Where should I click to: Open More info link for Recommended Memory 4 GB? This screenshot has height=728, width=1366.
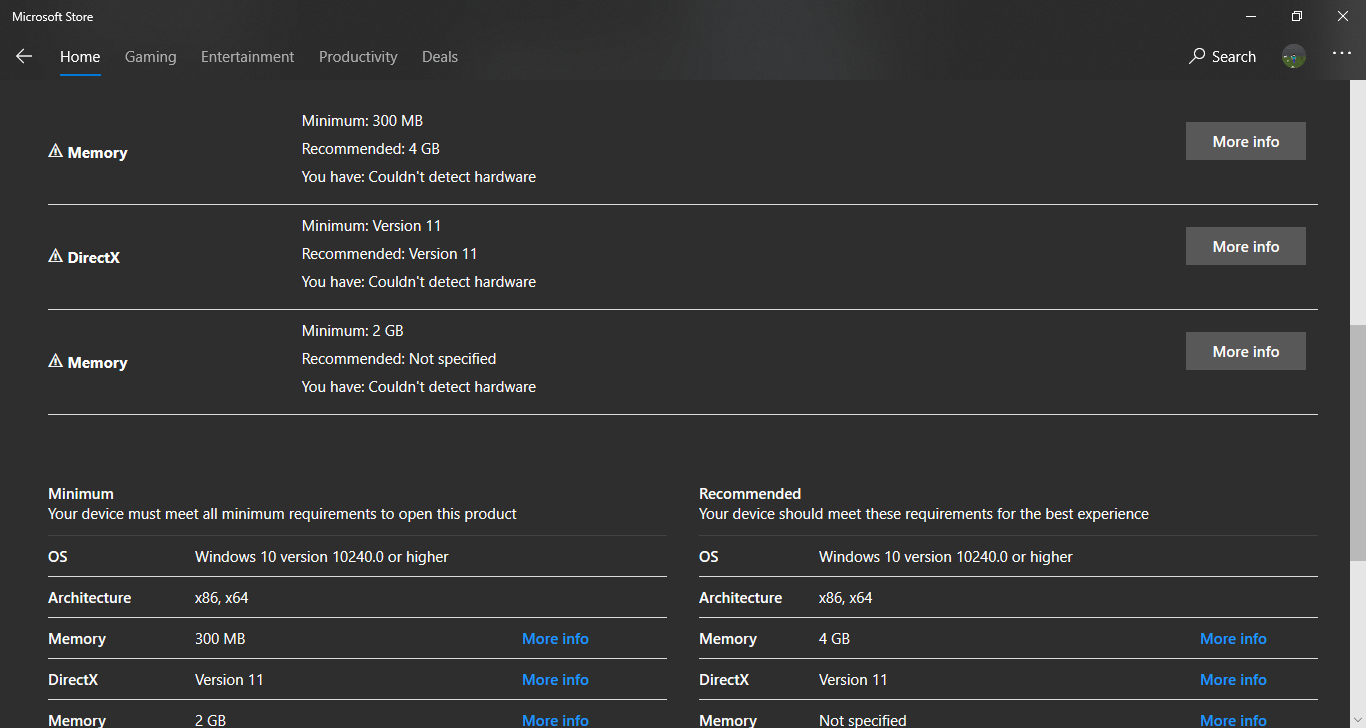[x=1233, y=638]
